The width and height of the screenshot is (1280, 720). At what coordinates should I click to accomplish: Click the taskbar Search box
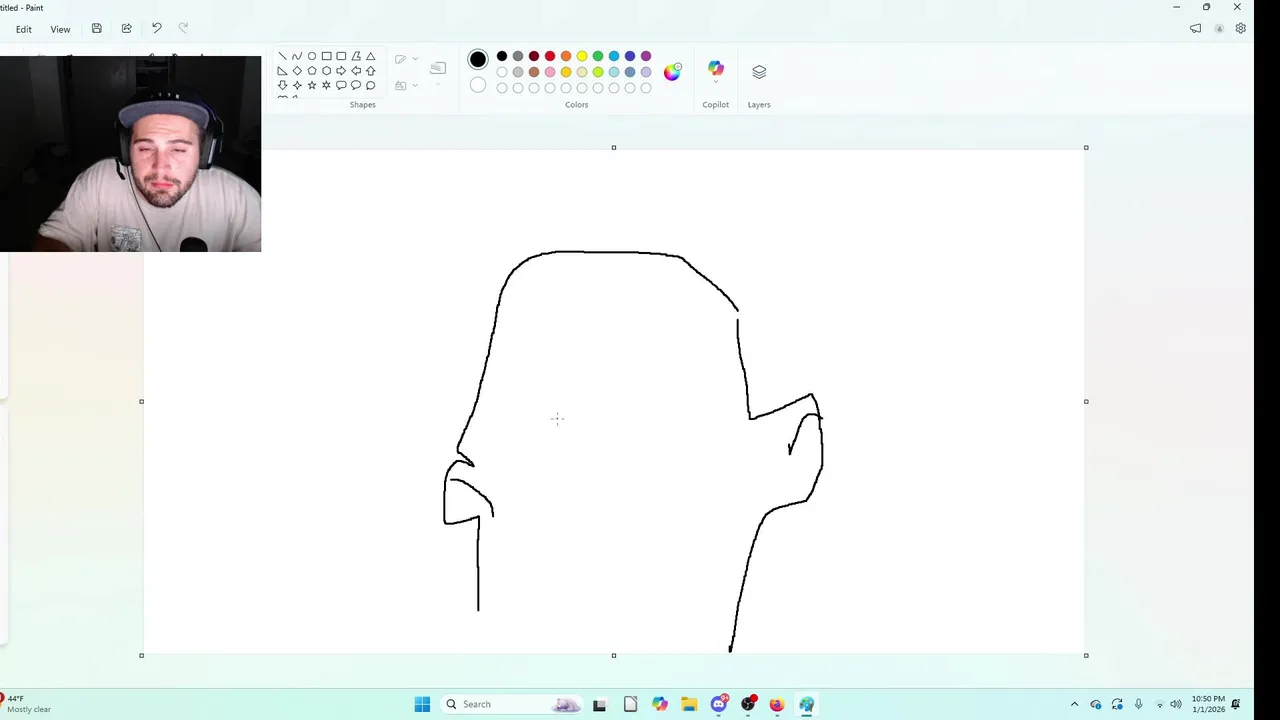(512, 704)
